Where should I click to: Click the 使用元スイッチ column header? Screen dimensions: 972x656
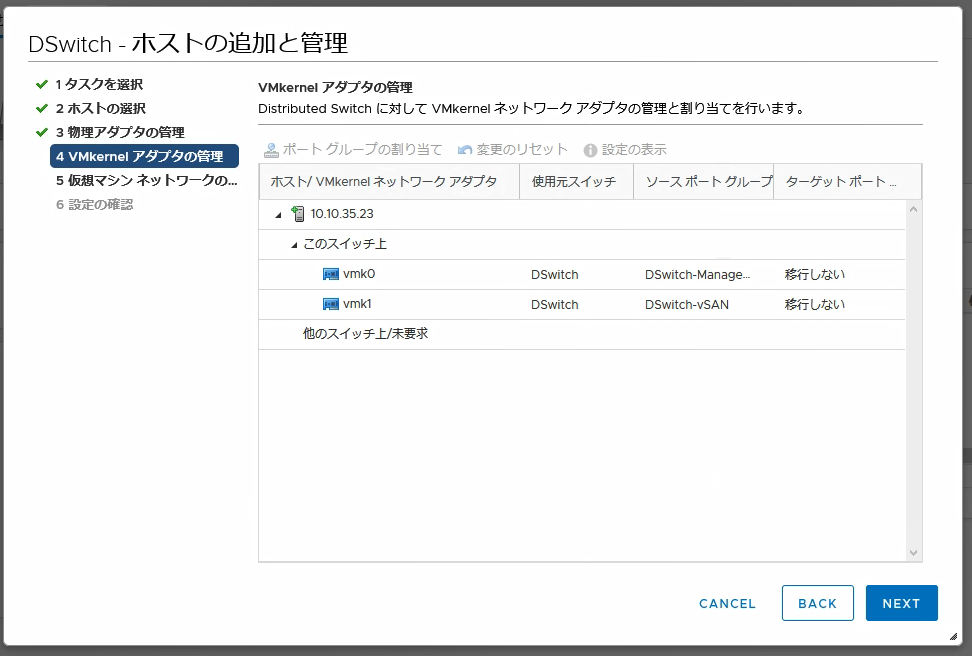577,182
